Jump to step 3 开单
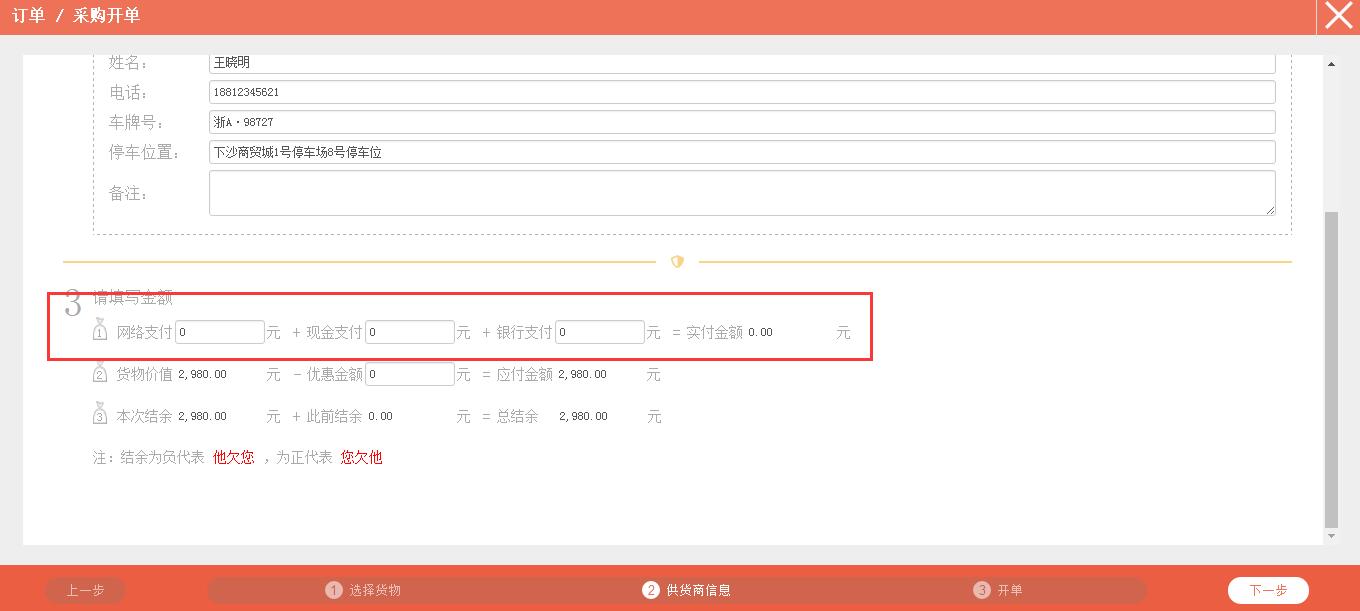 click(x=998, y=590)
